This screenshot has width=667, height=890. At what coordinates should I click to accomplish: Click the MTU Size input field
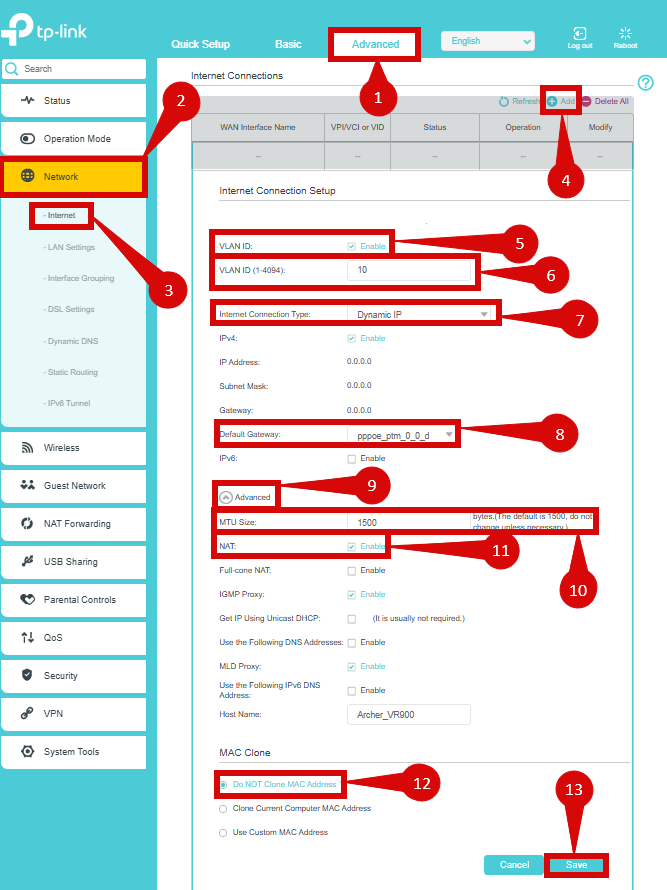click(x=409, y=522)
